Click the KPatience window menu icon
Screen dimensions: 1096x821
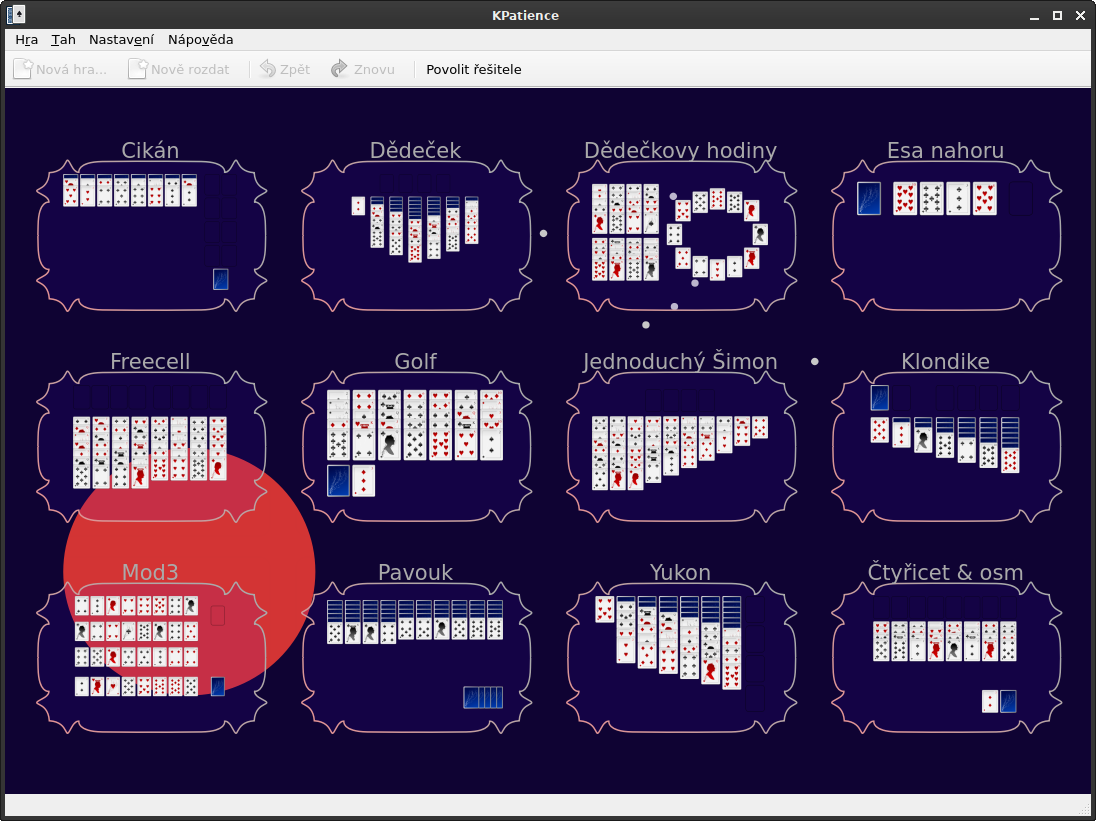pyautogui.click(x=16, y=15)
